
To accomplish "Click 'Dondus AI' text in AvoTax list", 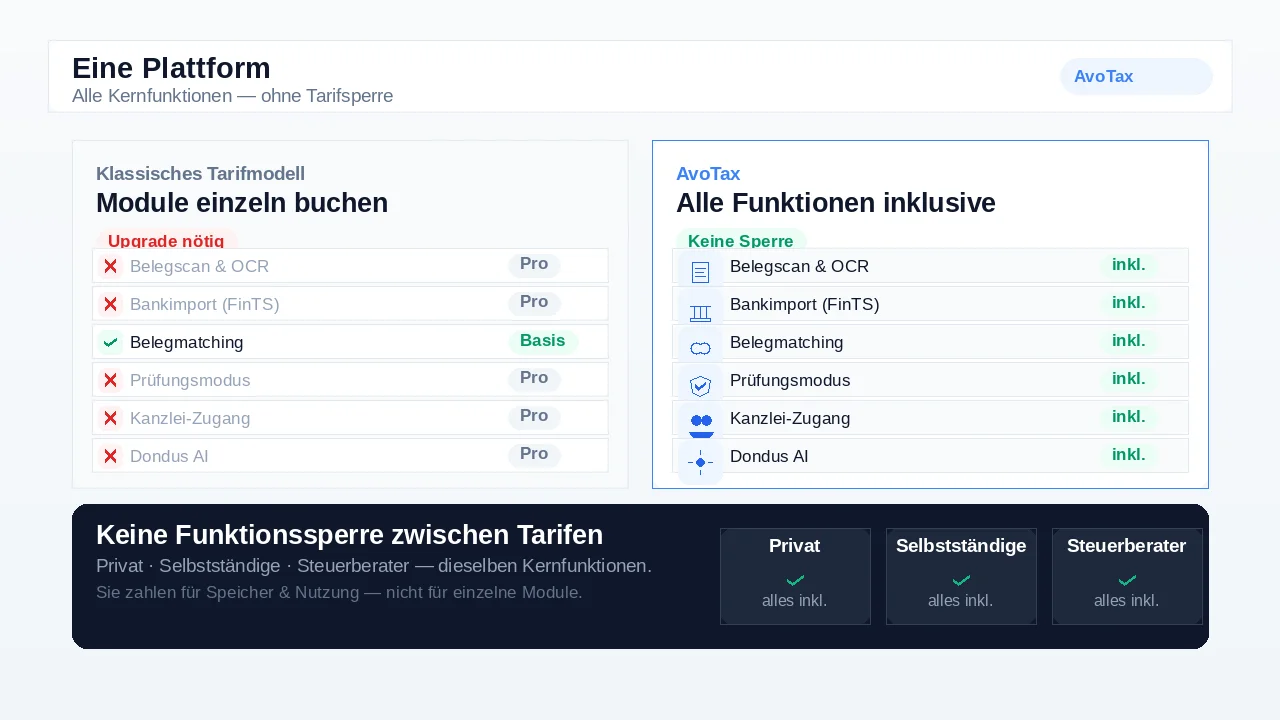I will pos(769,456).
